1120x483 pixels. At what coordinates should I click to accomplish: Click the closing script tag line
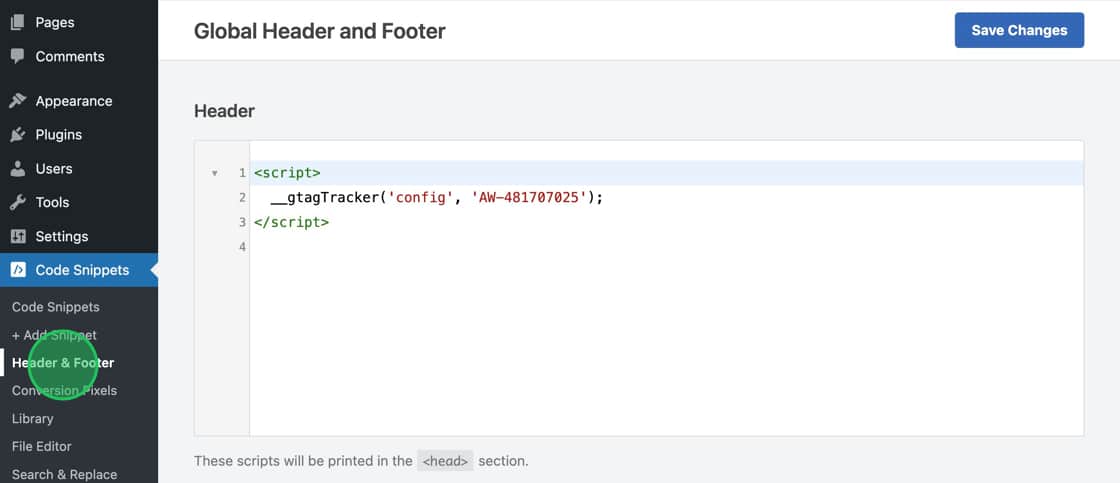coord(291,222)
